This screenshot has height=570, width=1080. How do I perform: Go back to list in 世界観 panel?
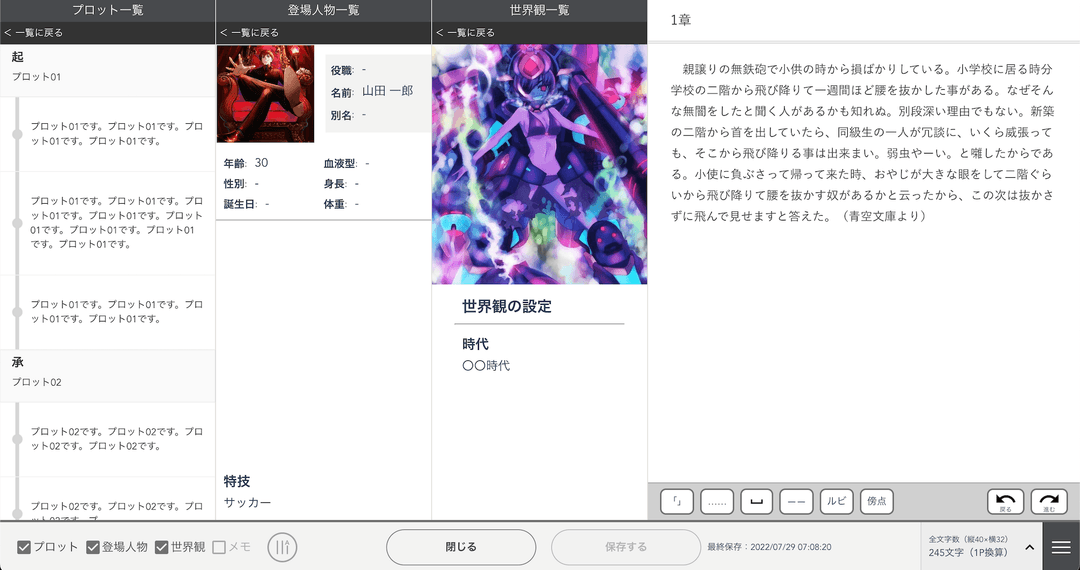(466, 33)
